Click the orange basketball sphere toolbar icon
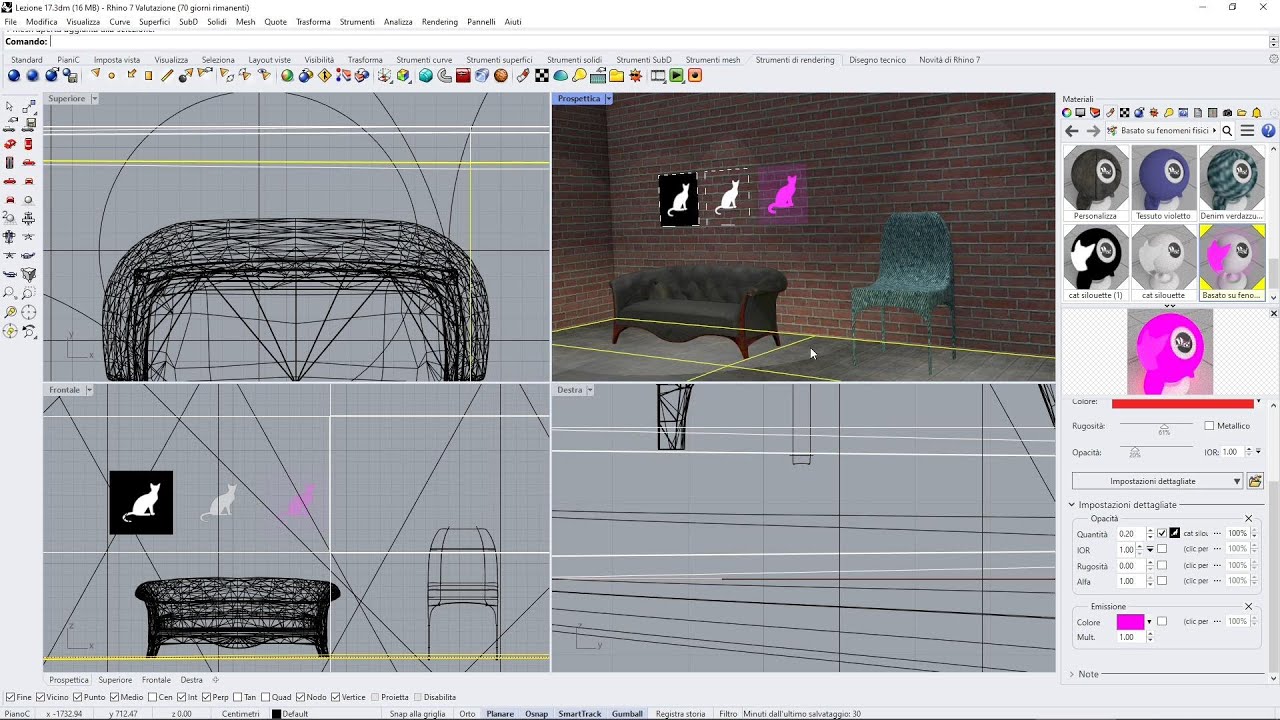Viewport: 1280px width, 720px height. click(x=500, y=76)
